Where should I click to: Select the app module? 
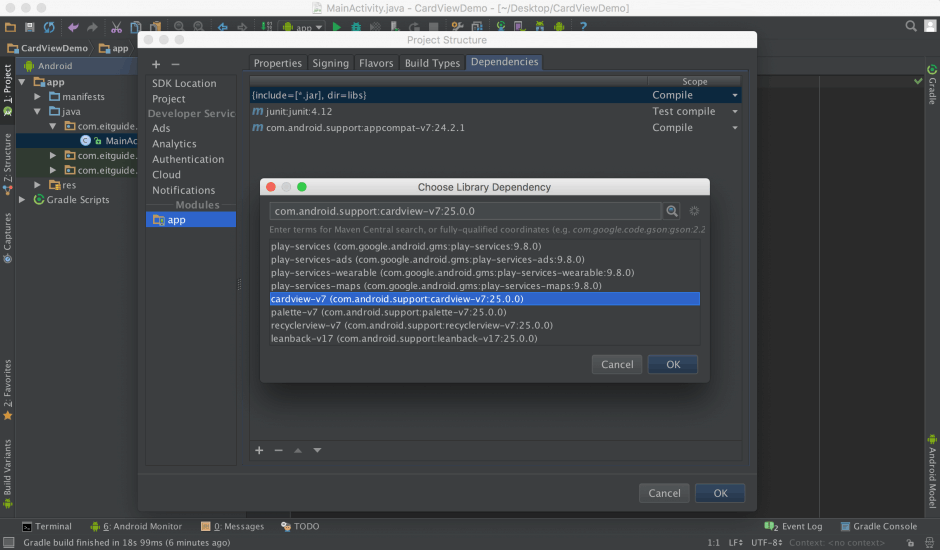(191, 220)
